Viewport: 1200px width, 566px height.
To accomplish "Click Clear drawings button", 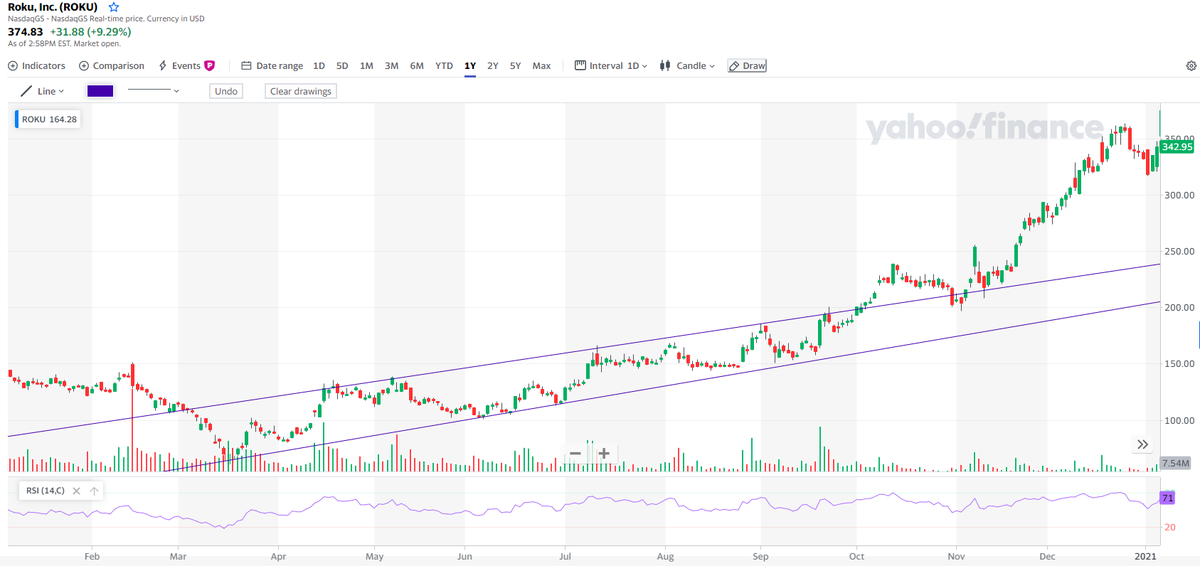I will (301, 91).
